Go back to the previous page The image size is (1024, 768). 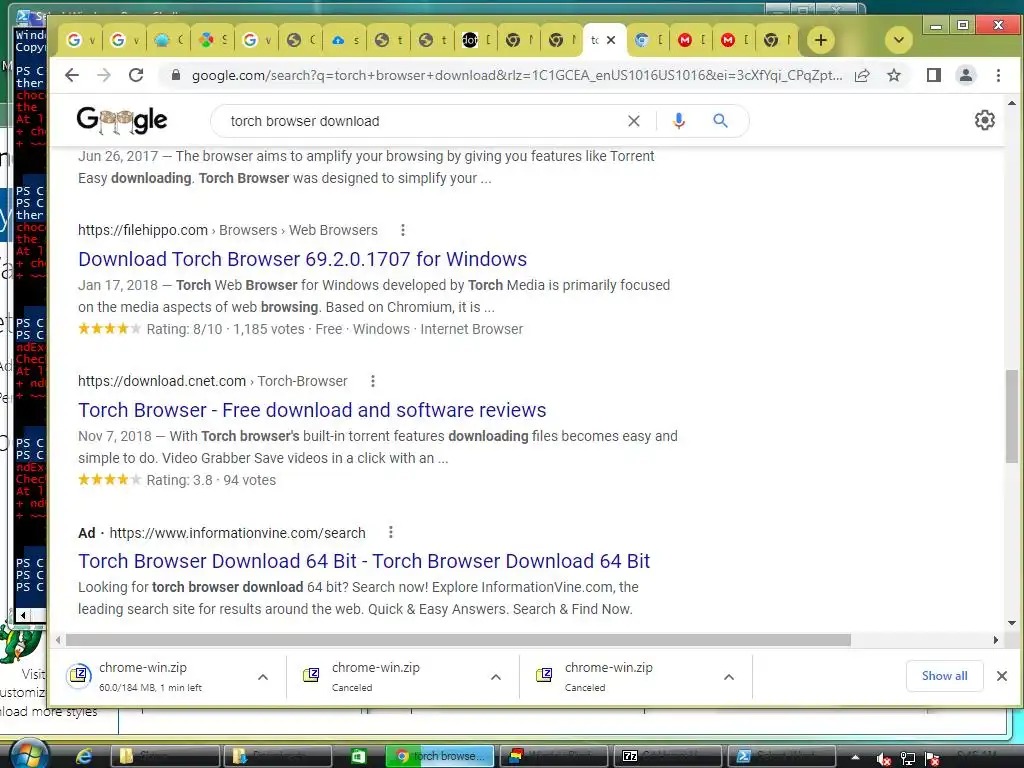pos(72,75)
